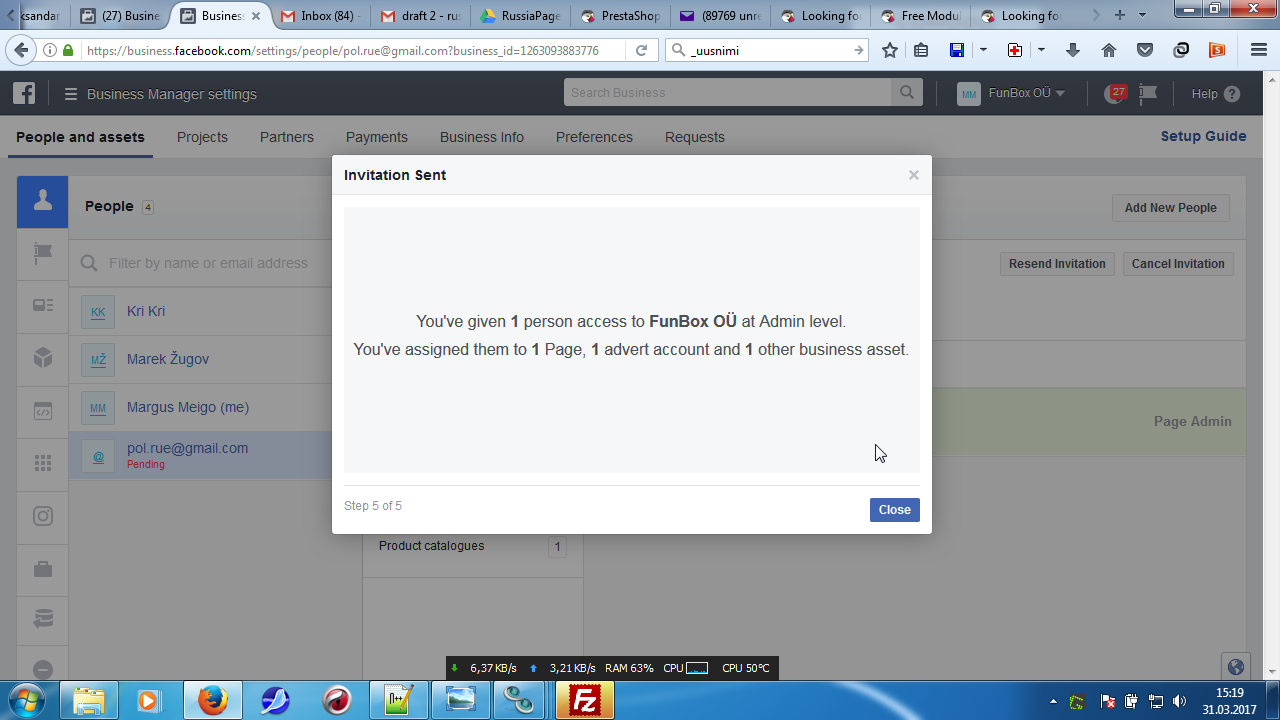The image size is (1280, 720).
Task: Open Windows Explorer folder in taskbar
Action: coord(89,701)
